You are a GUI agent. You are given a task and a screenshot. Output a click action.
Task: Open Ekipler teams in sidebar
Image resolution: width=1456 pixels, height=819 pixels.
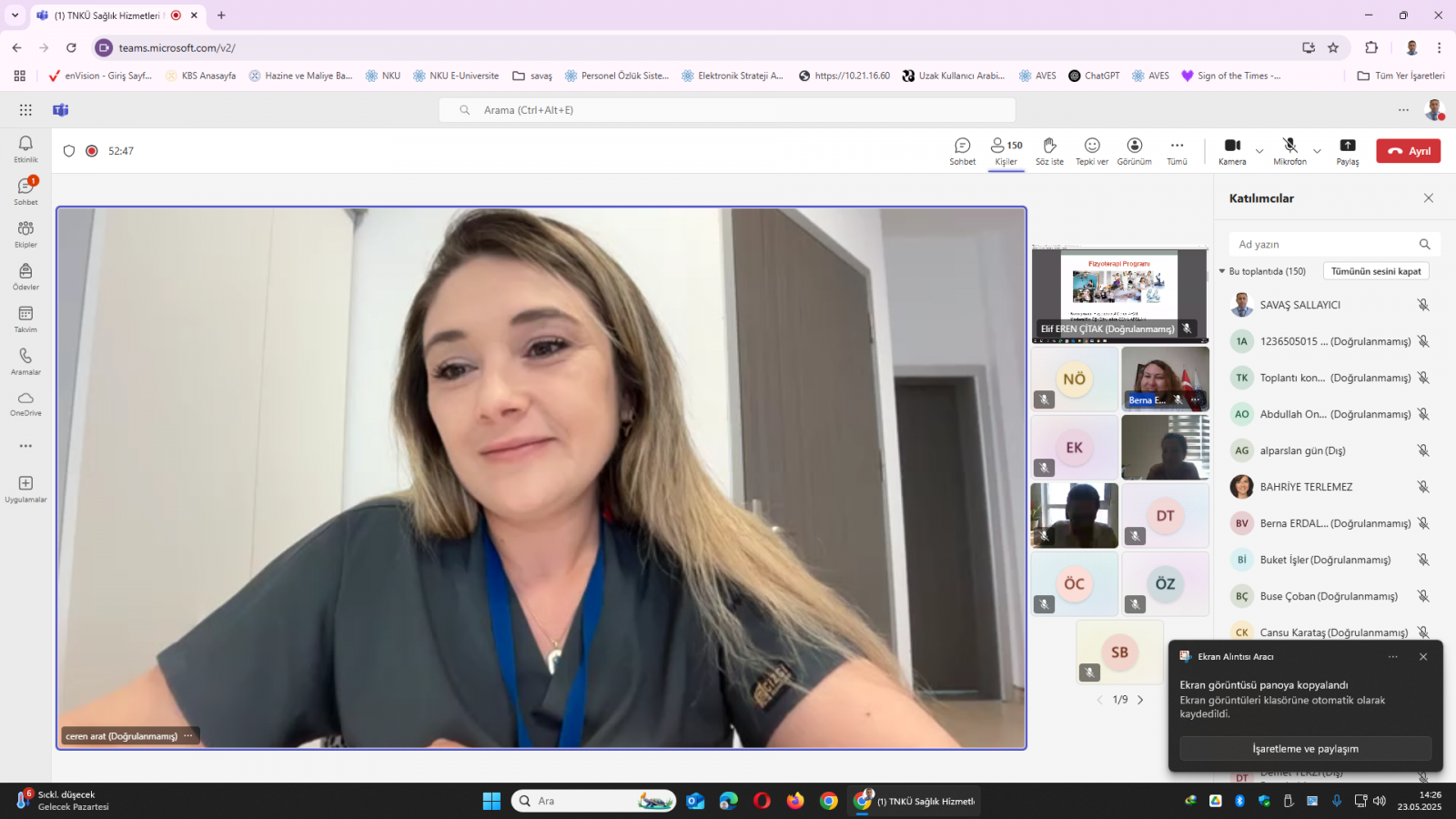tap(25, 234)
